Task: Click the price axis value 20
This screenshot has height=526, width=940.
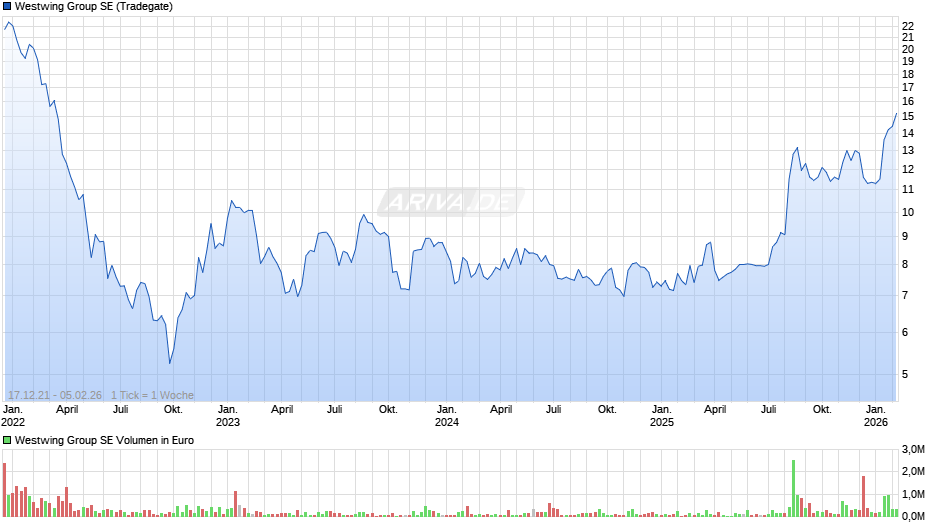Action: click(908, 49)
